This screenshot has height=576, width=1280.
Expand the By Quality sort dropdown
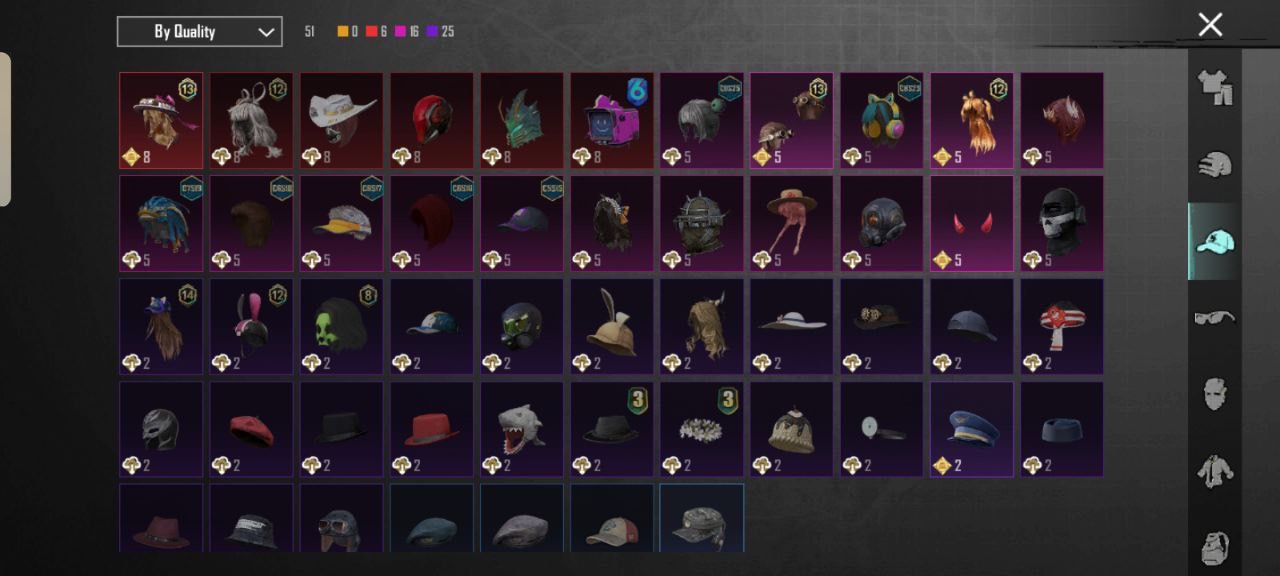click(x=199, y=32)
